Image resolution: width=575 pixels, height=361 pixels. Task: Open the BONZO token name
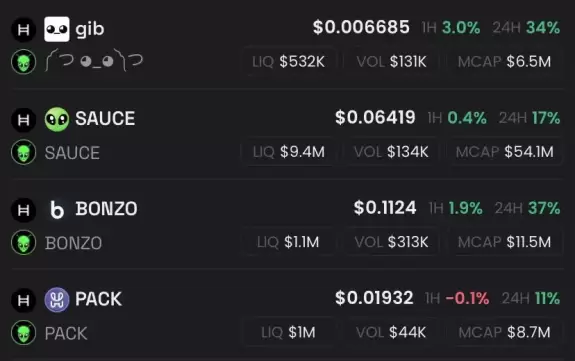pyautogui.click(x=106, y=209)
